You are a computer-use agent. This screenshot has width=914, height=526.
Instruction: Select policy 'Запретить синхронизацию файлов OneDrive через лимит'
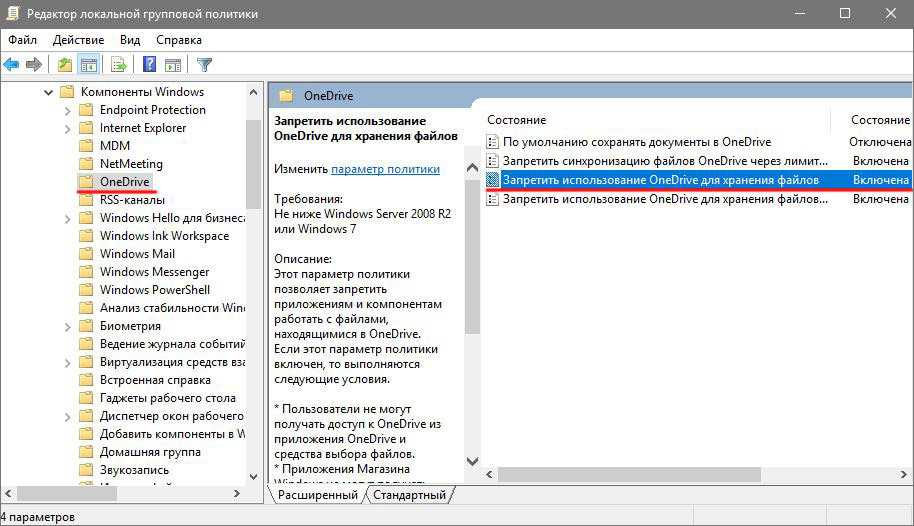coord(665,160)
